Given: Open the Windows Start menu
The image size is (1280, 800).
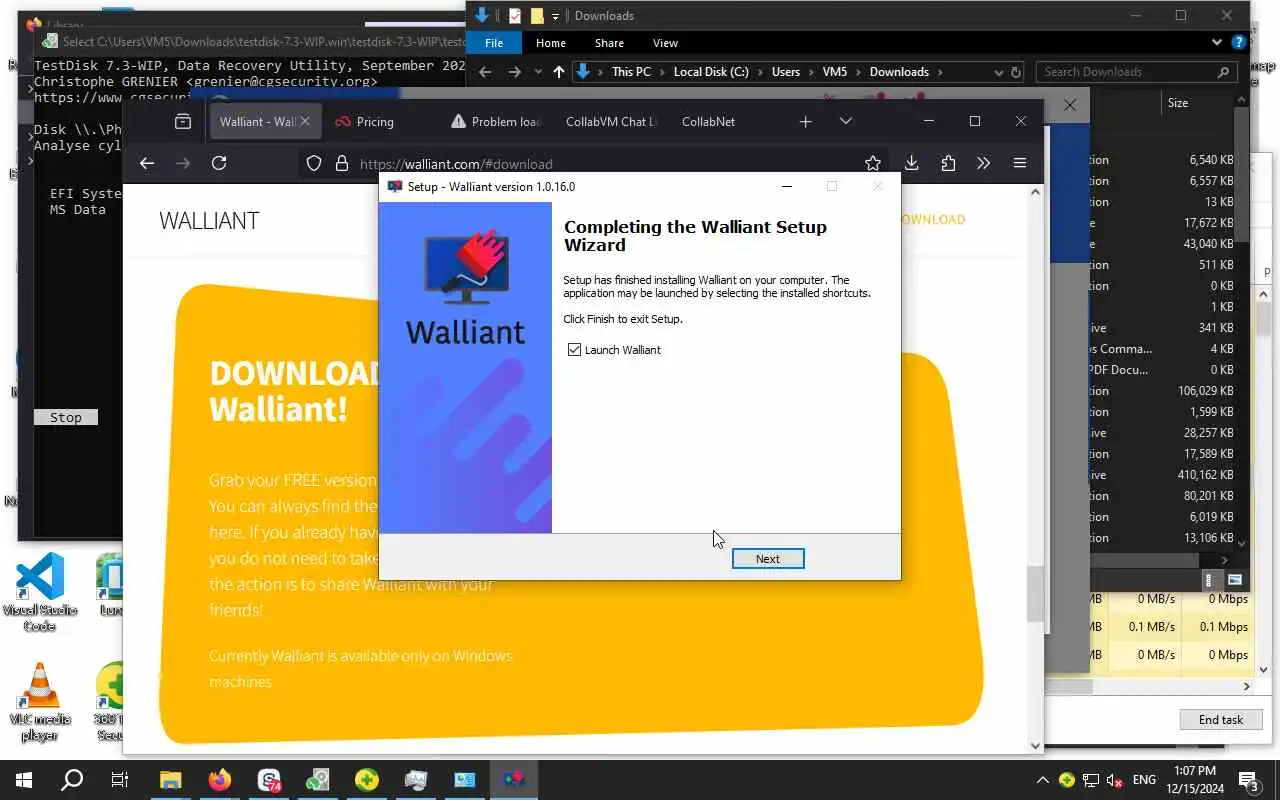Looking at the screenshot, I should [x=24, y=780].
